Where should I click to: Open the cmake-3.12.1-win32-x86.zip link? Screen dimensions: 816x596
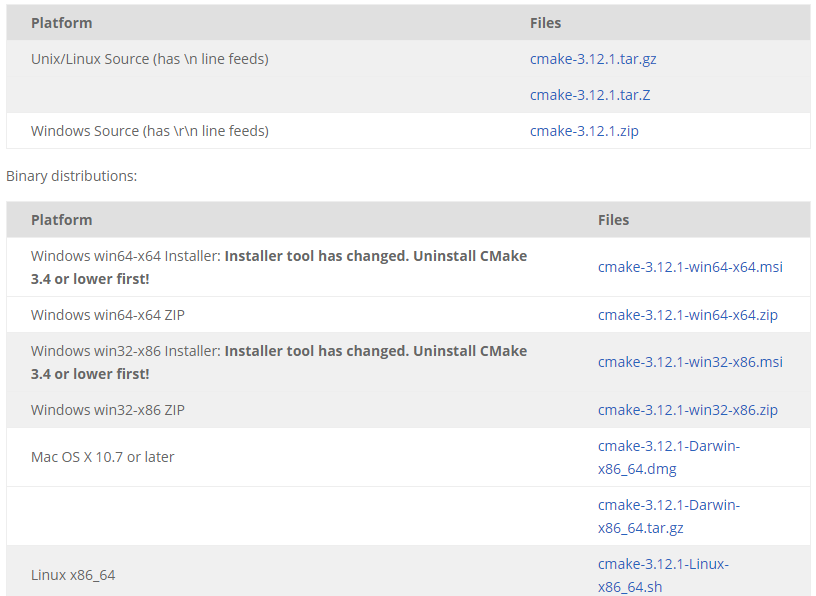(687, 410)
